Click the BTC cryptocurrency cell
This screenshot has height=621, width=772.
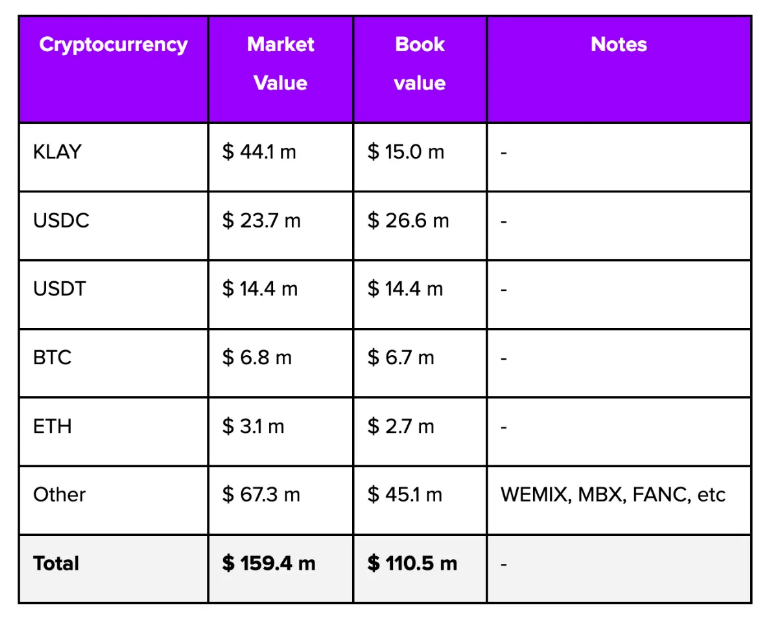pyautogui.click(x=53, y=357)
